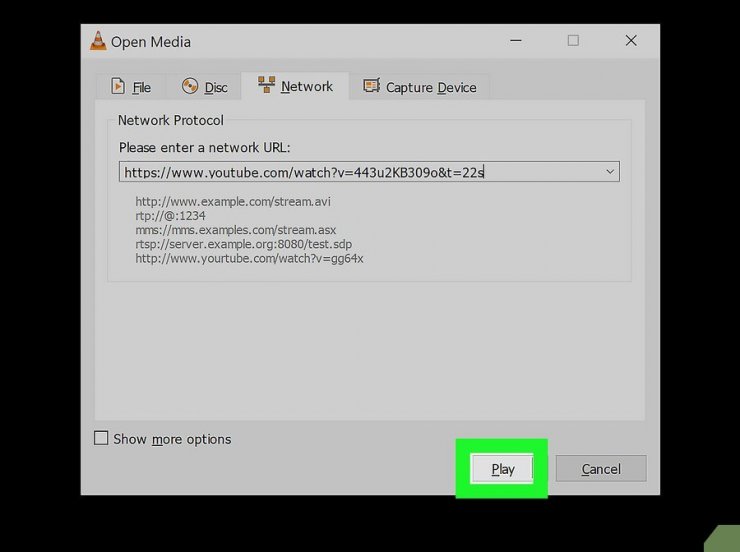Click the Open Media title bar text
This screenshot has width=740, height=552.
pos(151,42)
